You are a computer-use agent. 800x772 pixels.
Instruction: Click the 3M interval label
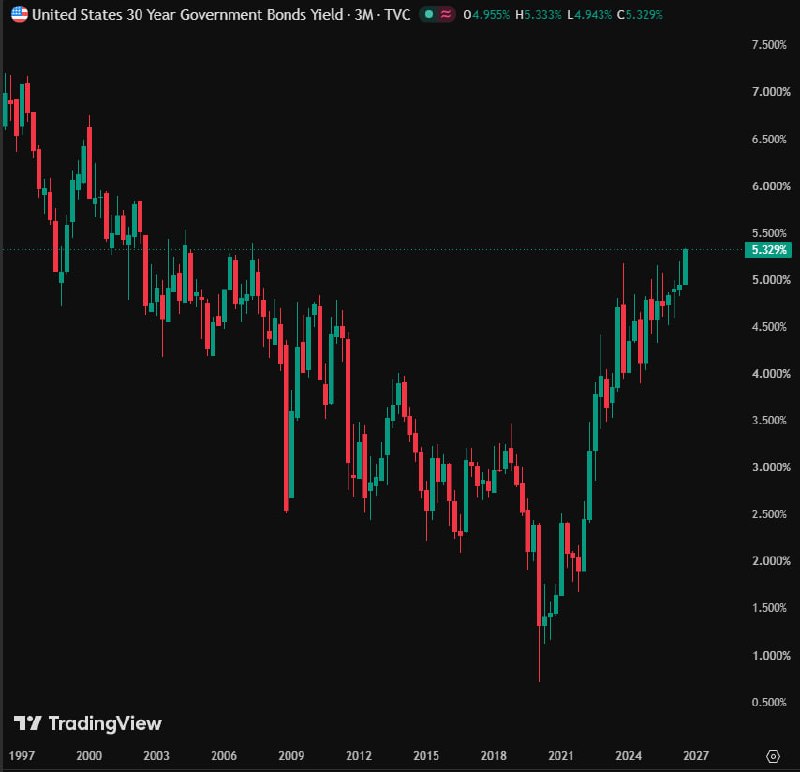[x=364, y=15]
